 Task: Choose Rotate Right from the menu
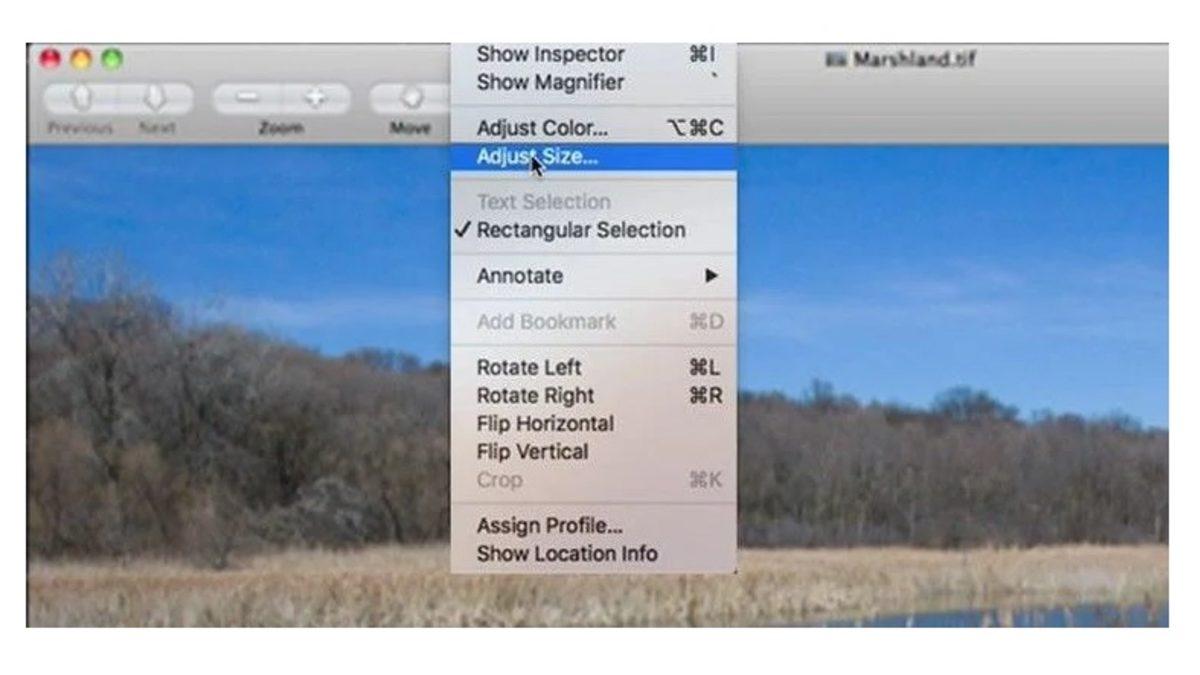tap(535, 395)
